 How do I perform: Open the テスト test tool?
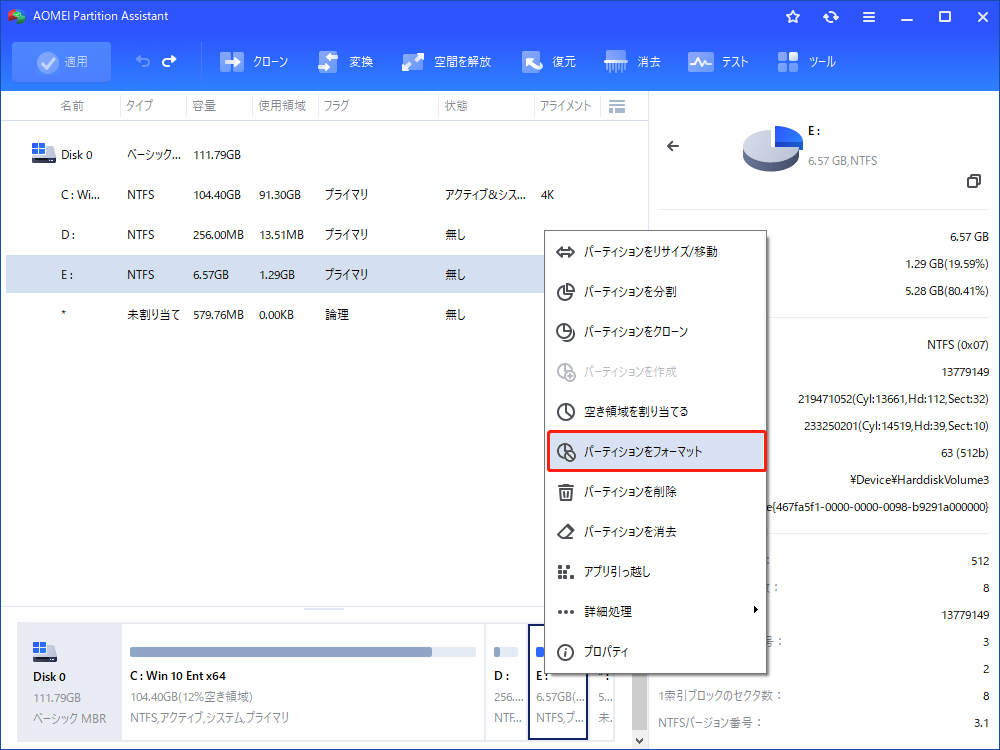pos(717,62)
